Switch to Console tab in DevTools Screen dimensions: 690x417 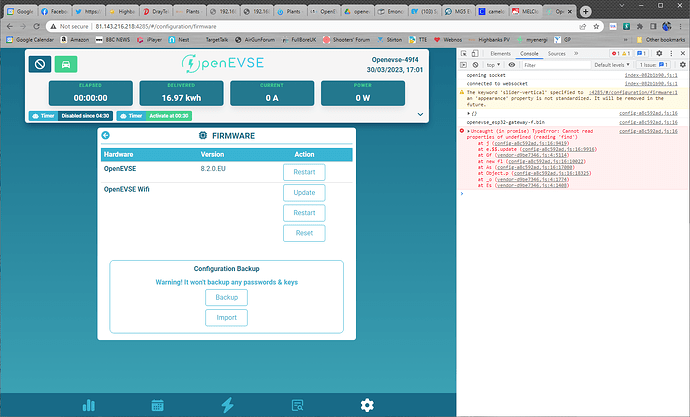point(529,53)
